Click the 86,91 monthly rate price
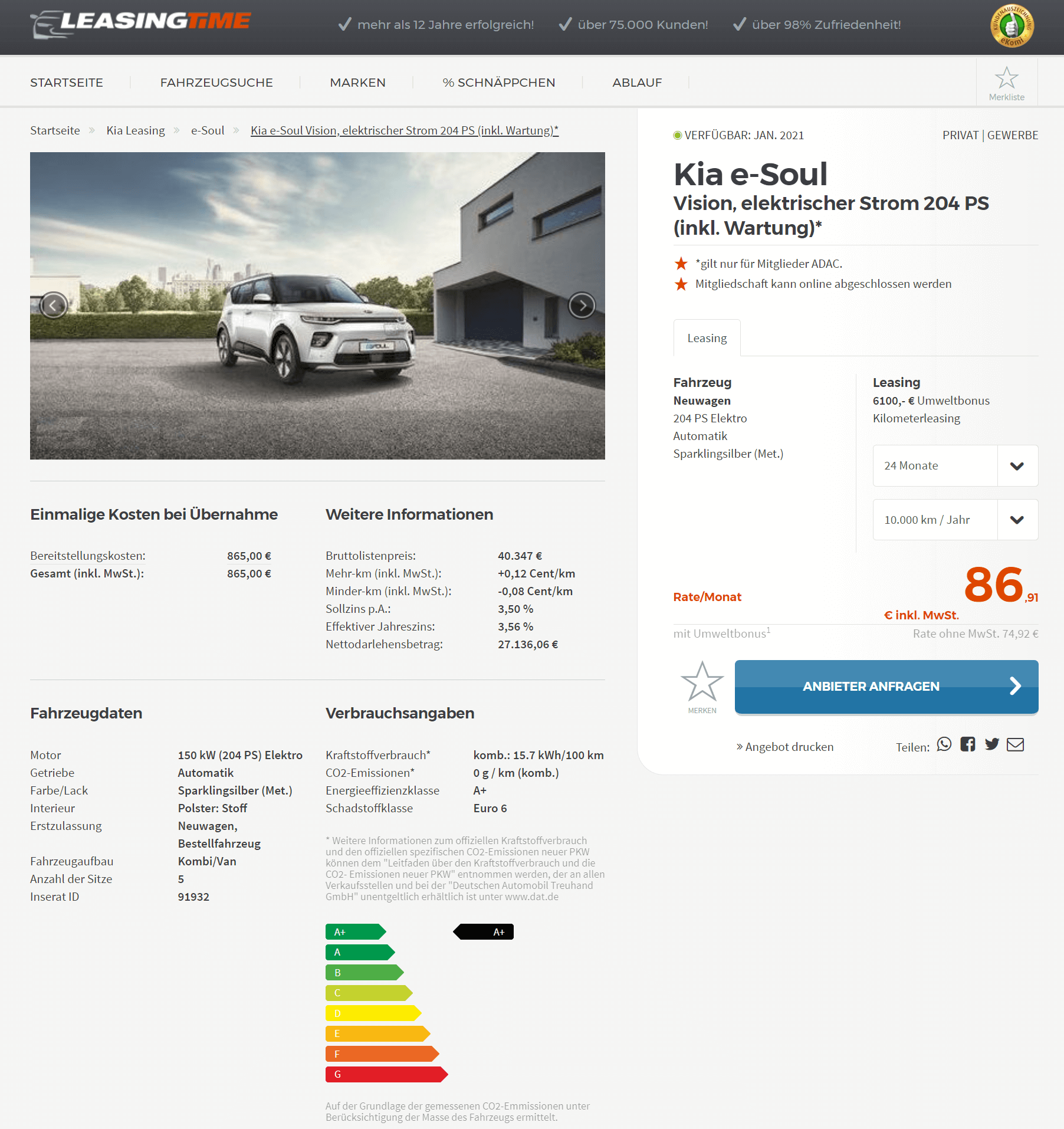1064x1129 pixels. [1001, 585]
